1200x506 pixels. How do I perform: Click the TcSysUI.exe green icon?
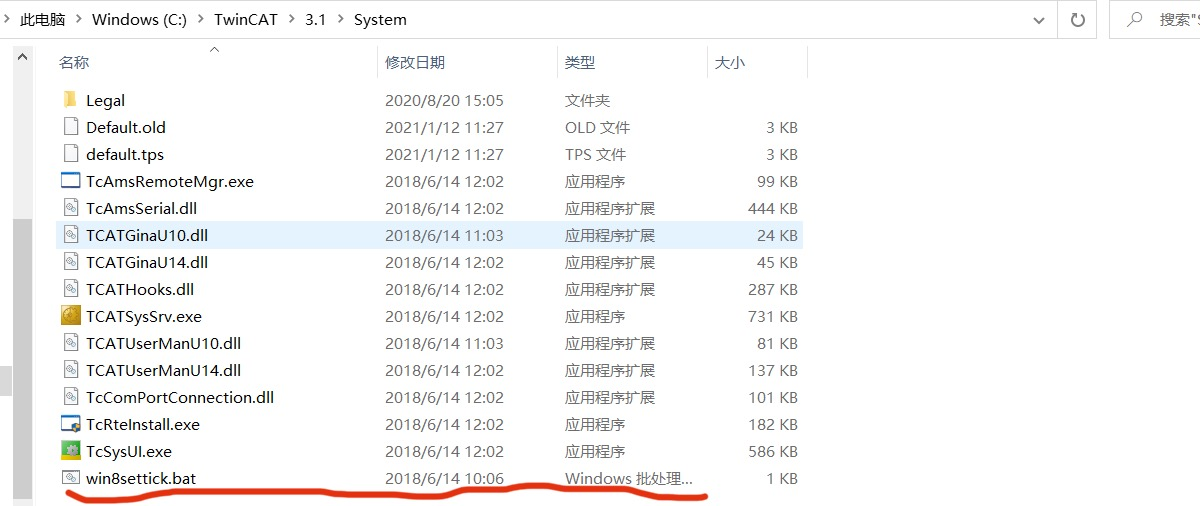70,451
